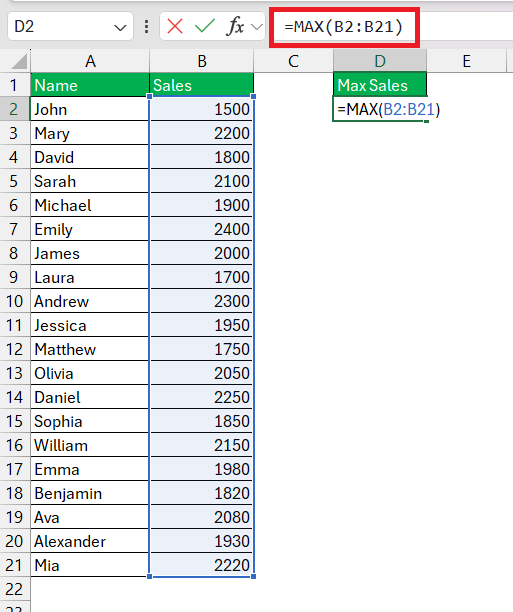
Task: Open the Name Box dropdown arrow
Action: click(x=120, y=27)
